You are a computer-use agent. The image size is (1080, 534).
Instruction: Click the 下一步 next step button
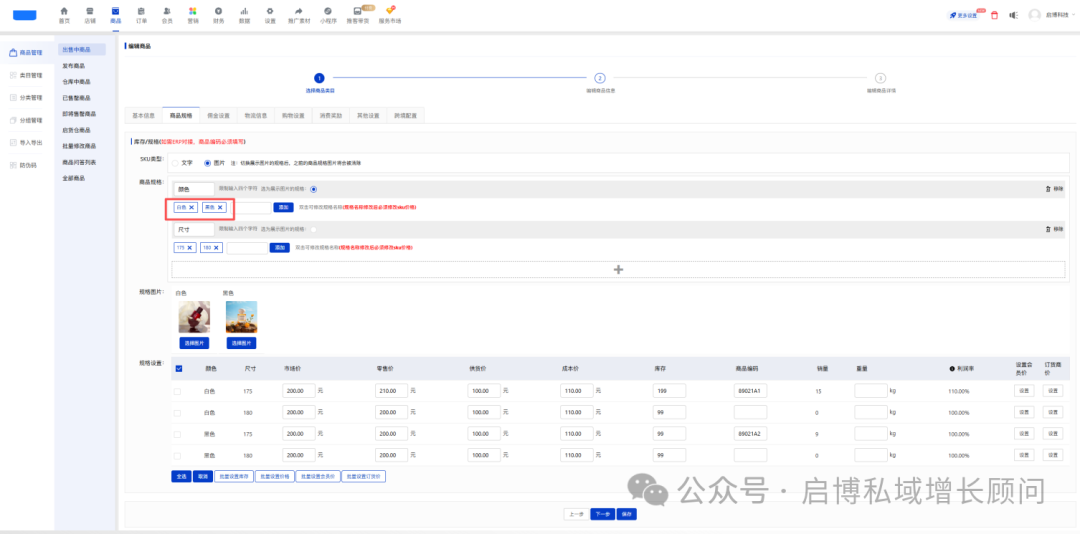point(602,514)
